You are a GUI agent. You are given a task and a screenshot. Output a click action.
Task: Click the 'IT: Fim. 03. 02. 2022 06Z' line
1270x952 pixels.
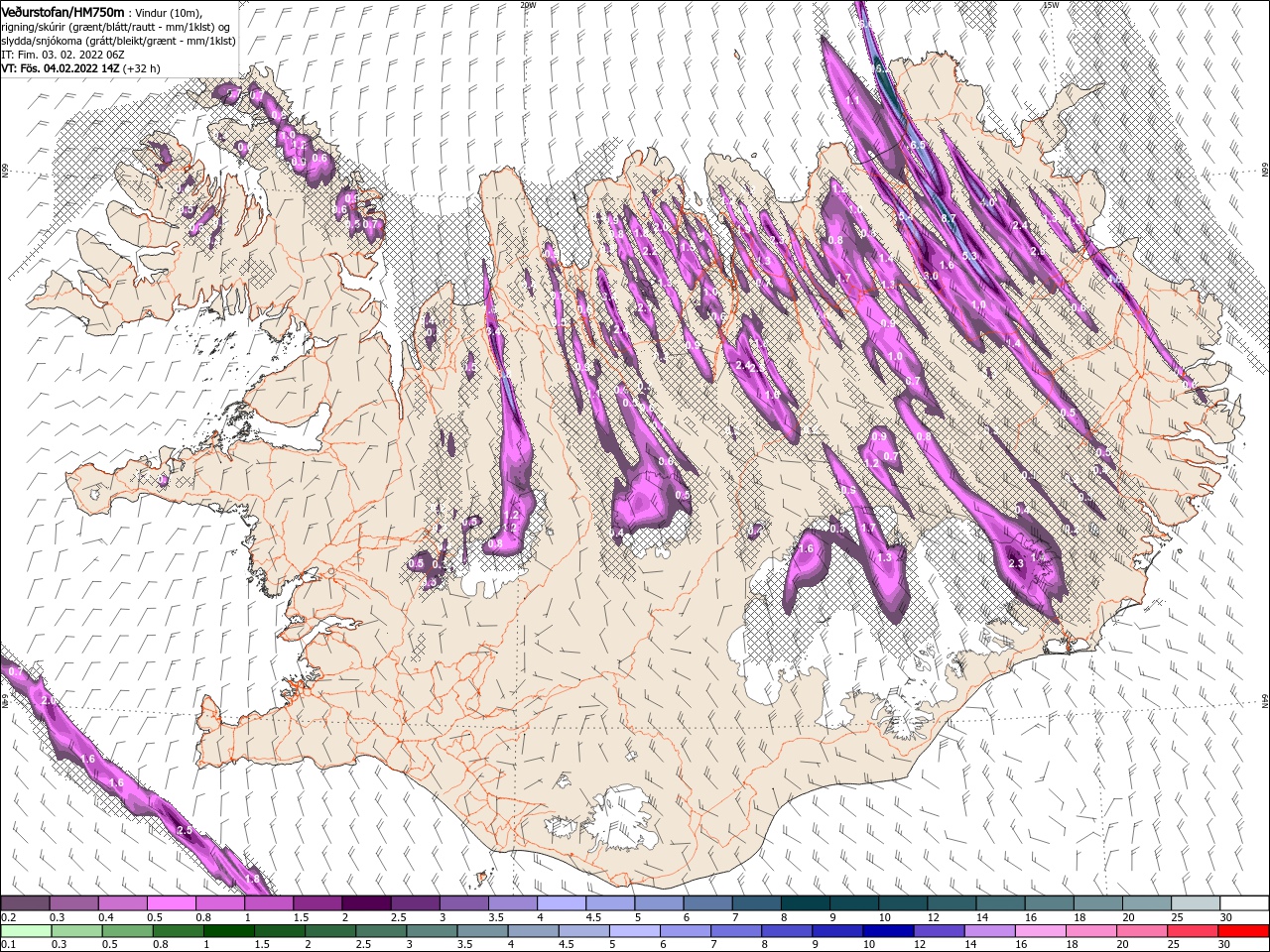click(x=63, y=55)
